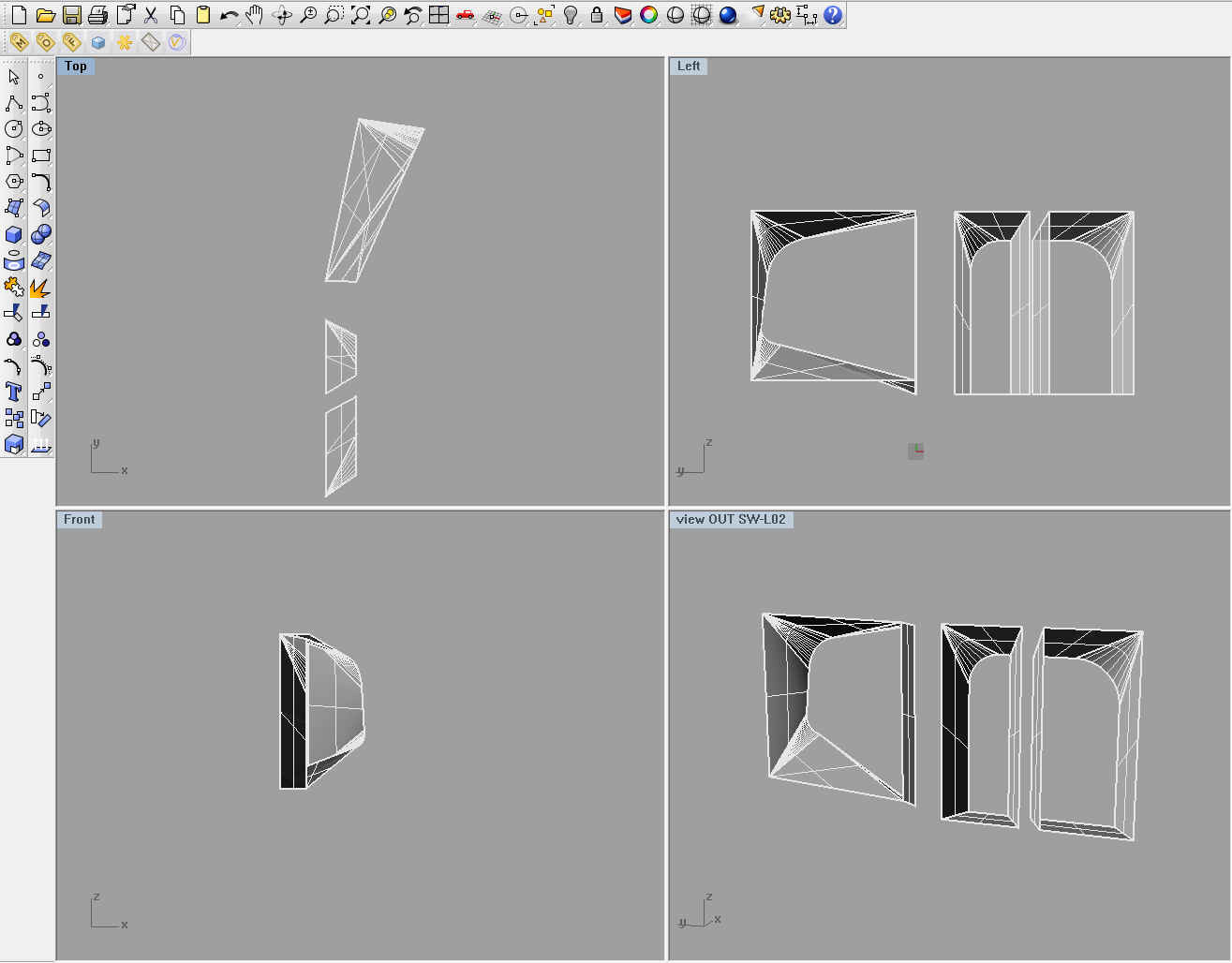This screenshot has height=963, width=1232.
Task: Activate the view OUT SW-L02 viewport title
Action: tap(731, 520)
